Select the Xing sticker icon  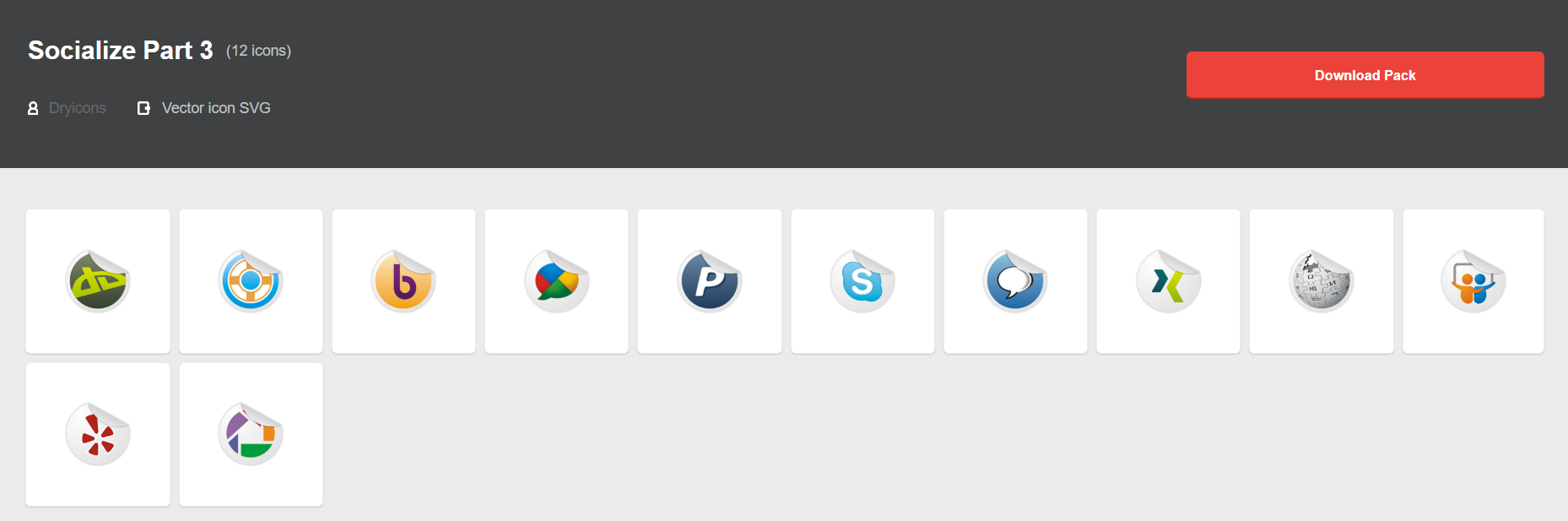pyautogui.click(x=1169, y=281)
